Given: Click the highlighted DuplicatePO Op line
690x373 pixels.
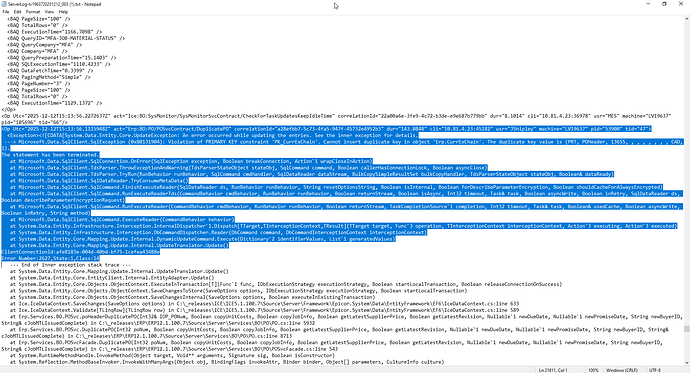Looking at the screenshot, I should pos(327,129).
